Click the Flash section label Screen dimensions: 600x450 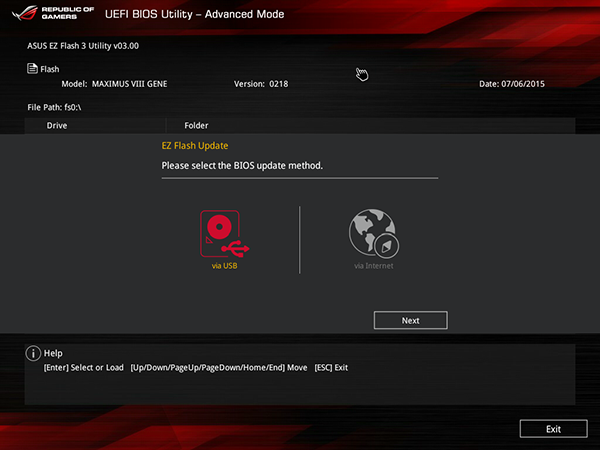pyautogui.click(x=50, y=69)
